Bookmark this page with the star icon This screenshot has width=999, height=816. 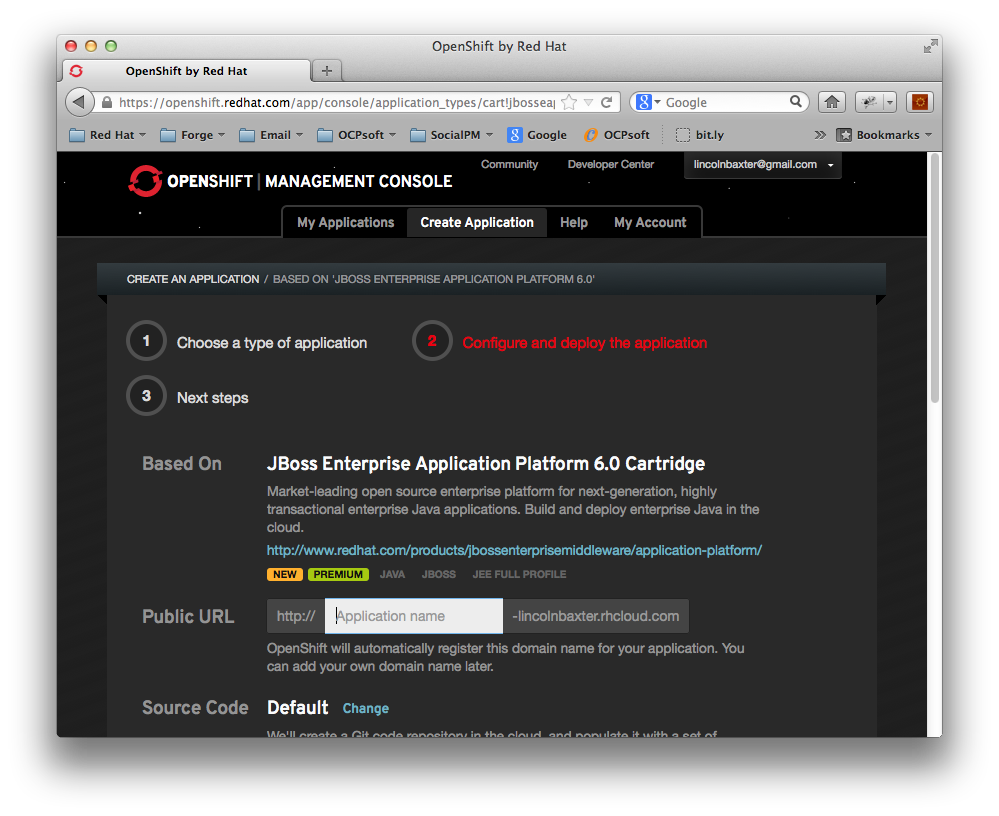(x=569, y=102)
